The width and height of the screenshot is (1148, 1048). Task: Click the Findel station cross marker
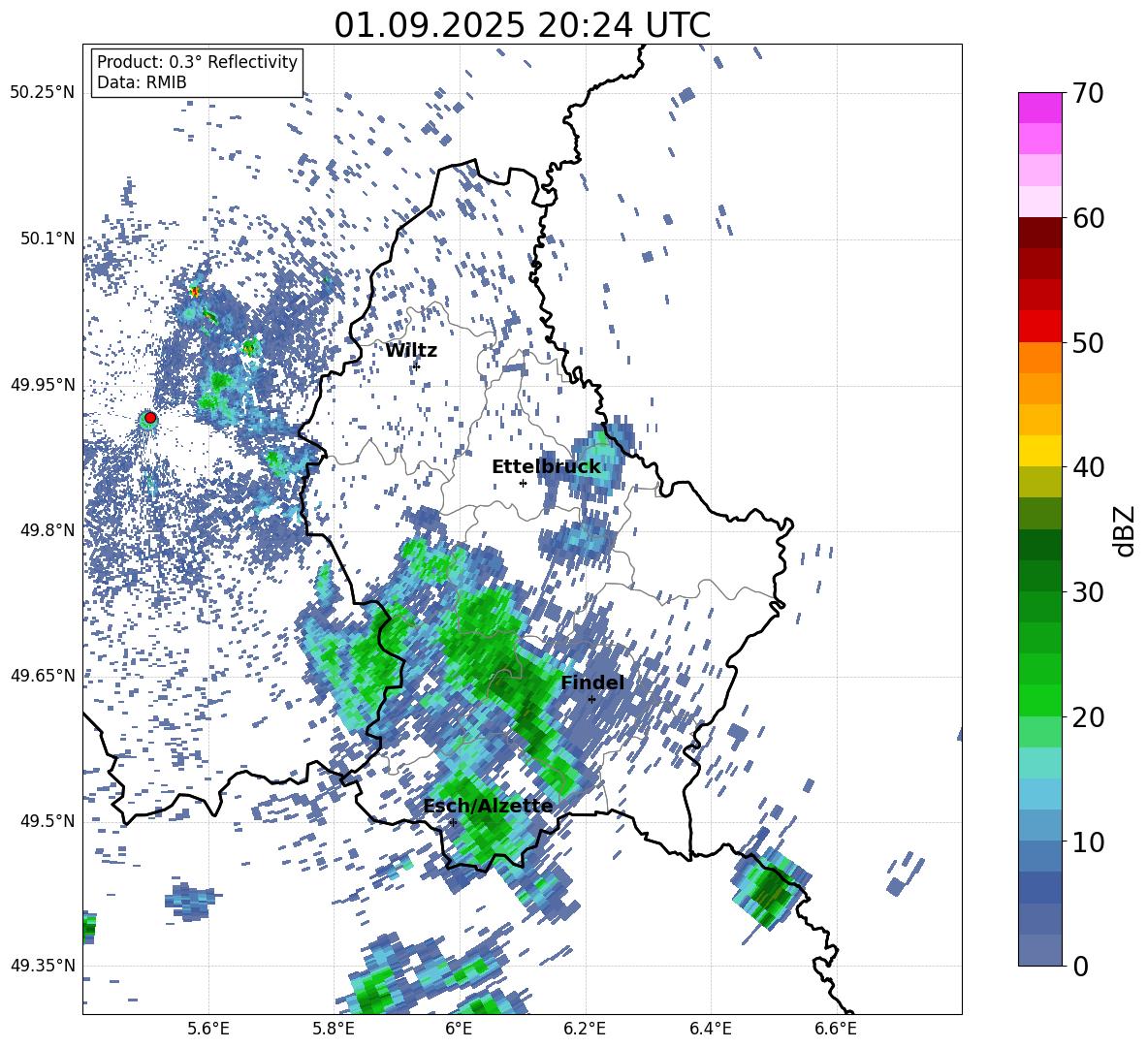click(591, 700)
